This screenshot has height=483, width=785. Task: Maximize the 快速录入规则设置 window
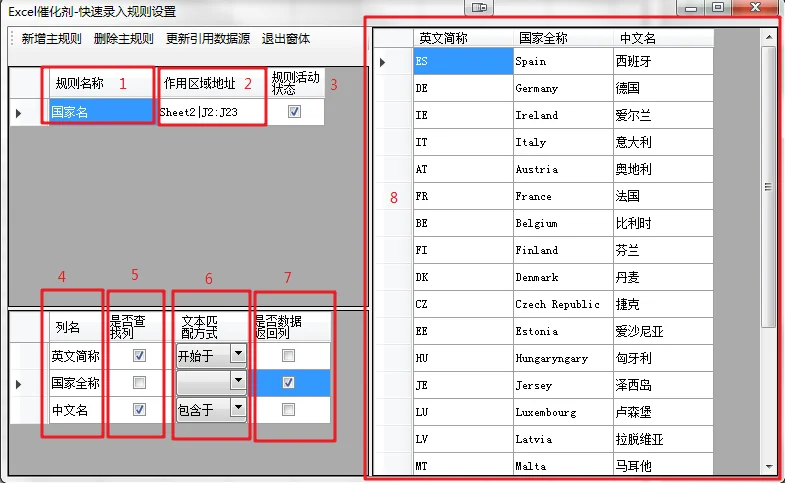click(x=718, y=8)
